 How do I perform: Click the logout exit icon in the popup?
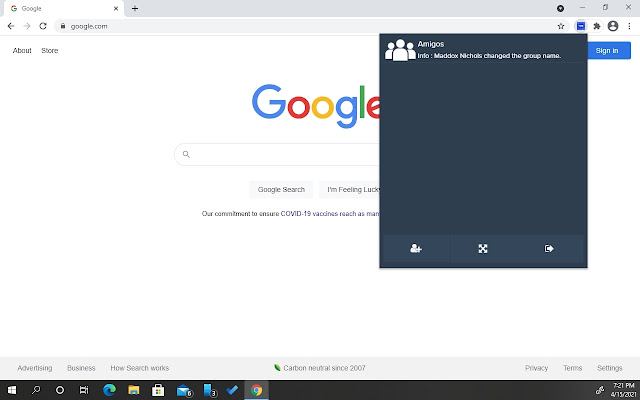click(x=549, y=249)
